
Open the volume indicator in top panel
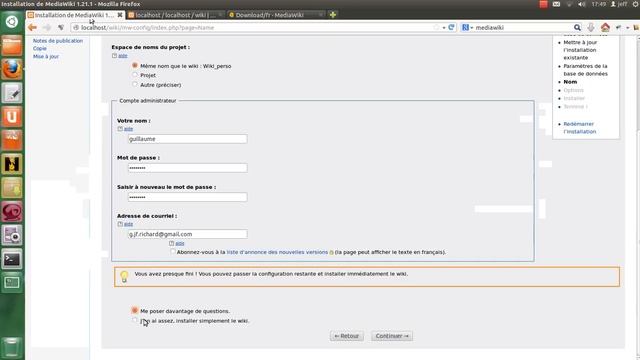(x=582, y=4)
